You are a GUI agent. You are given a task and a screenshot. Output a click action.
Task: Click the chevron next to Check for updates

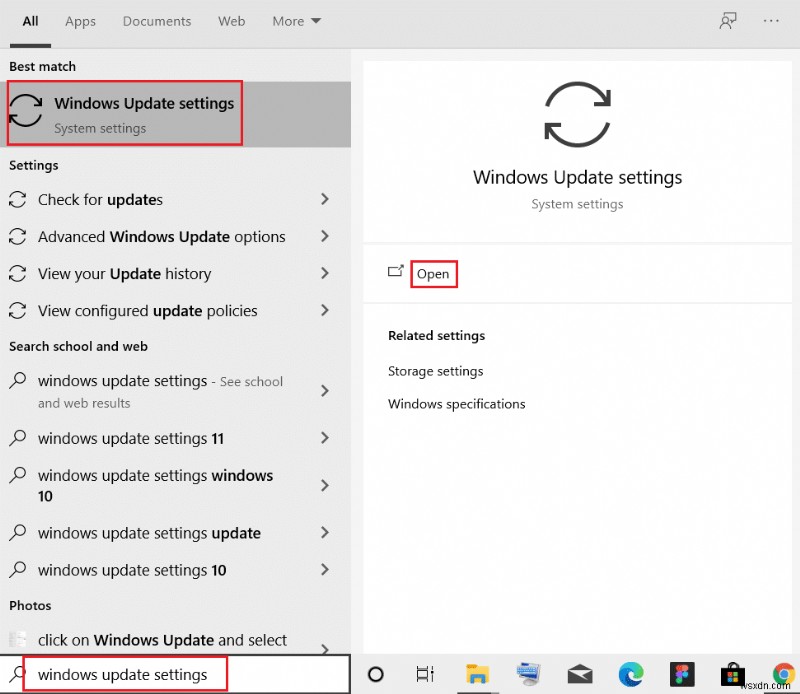tap(326, 199)
